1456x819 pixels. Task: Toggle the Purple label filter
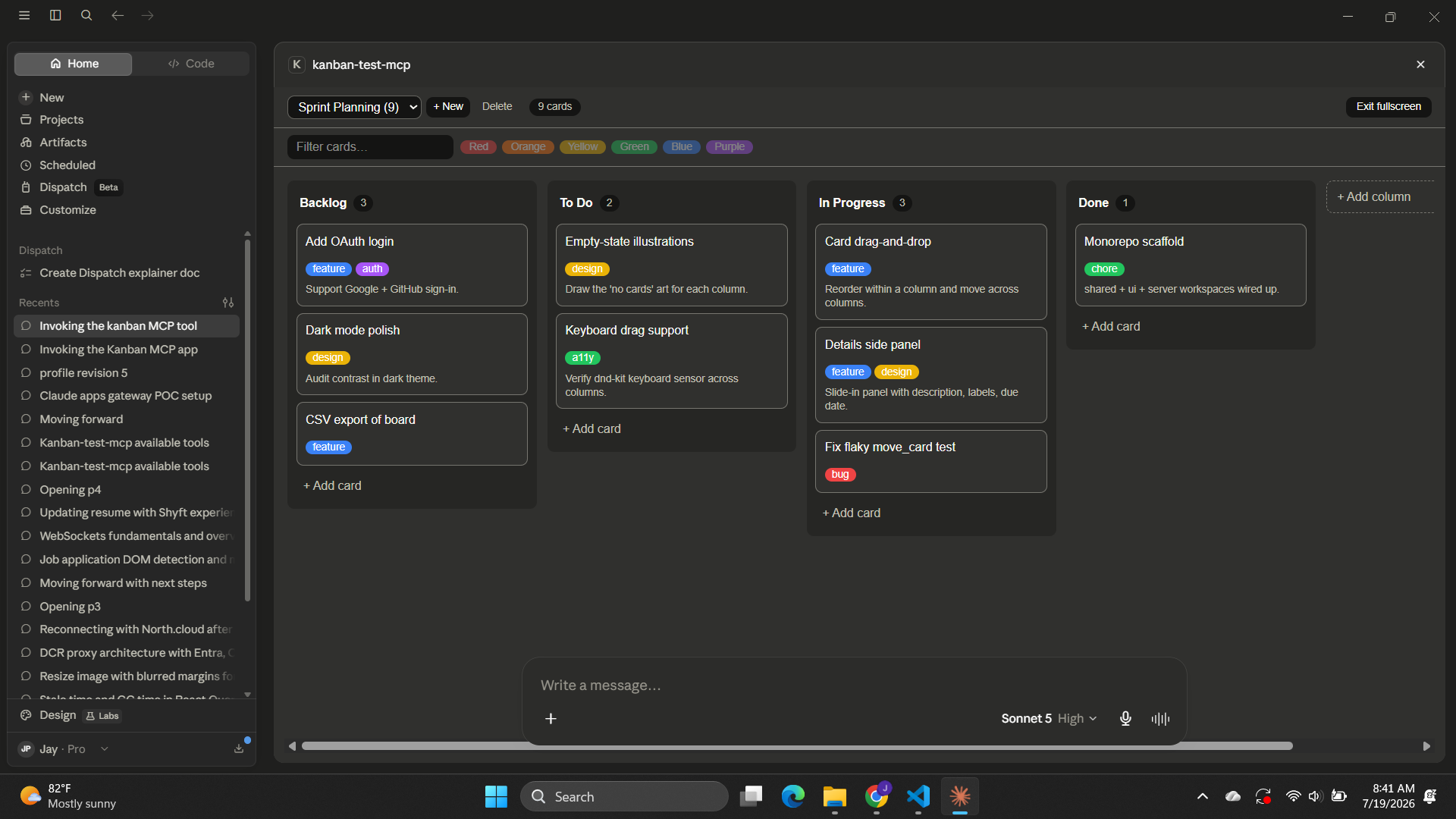(x=730, y=146)
